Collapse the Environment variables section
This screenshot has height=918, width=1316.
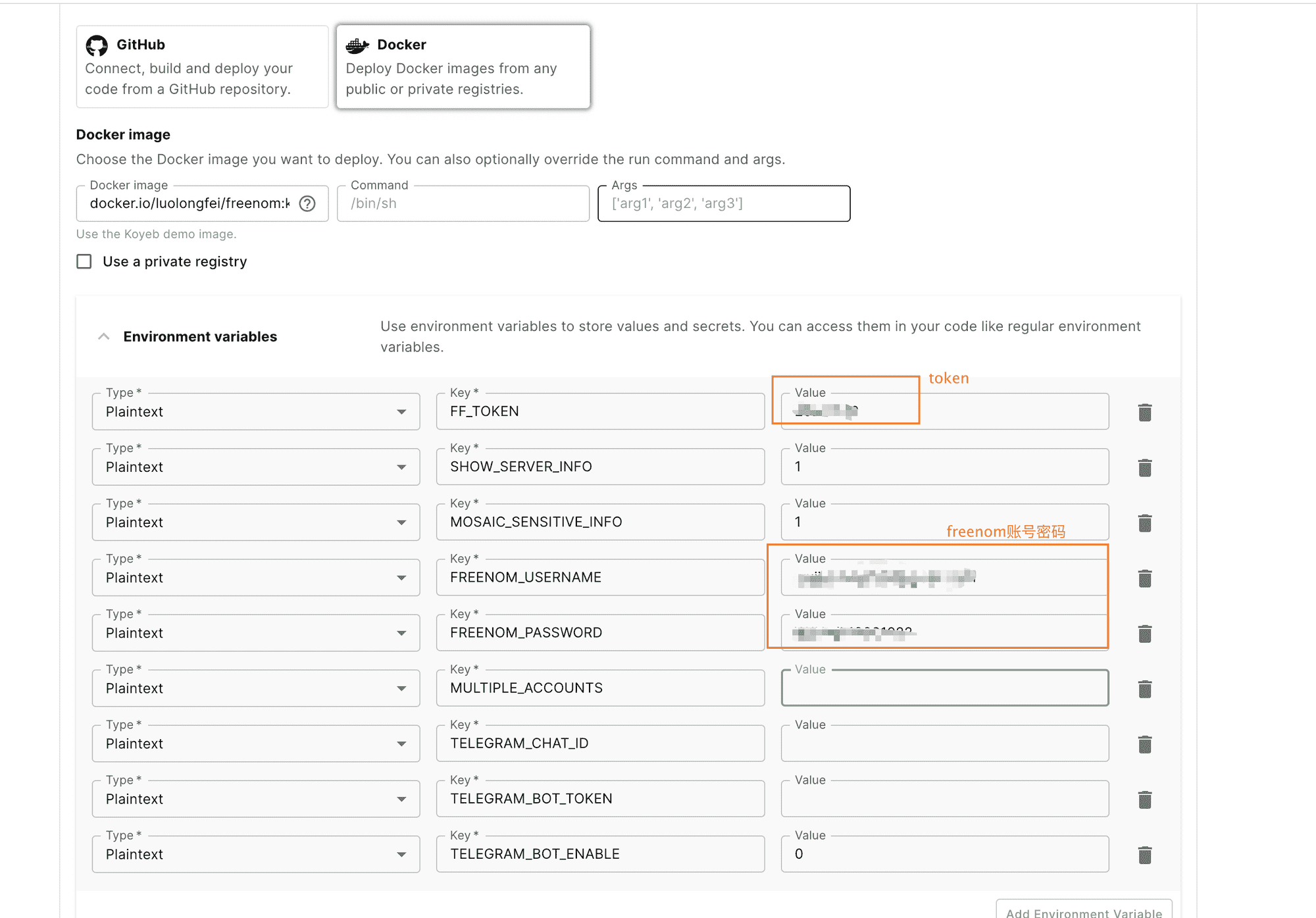[x=103, y=336]
